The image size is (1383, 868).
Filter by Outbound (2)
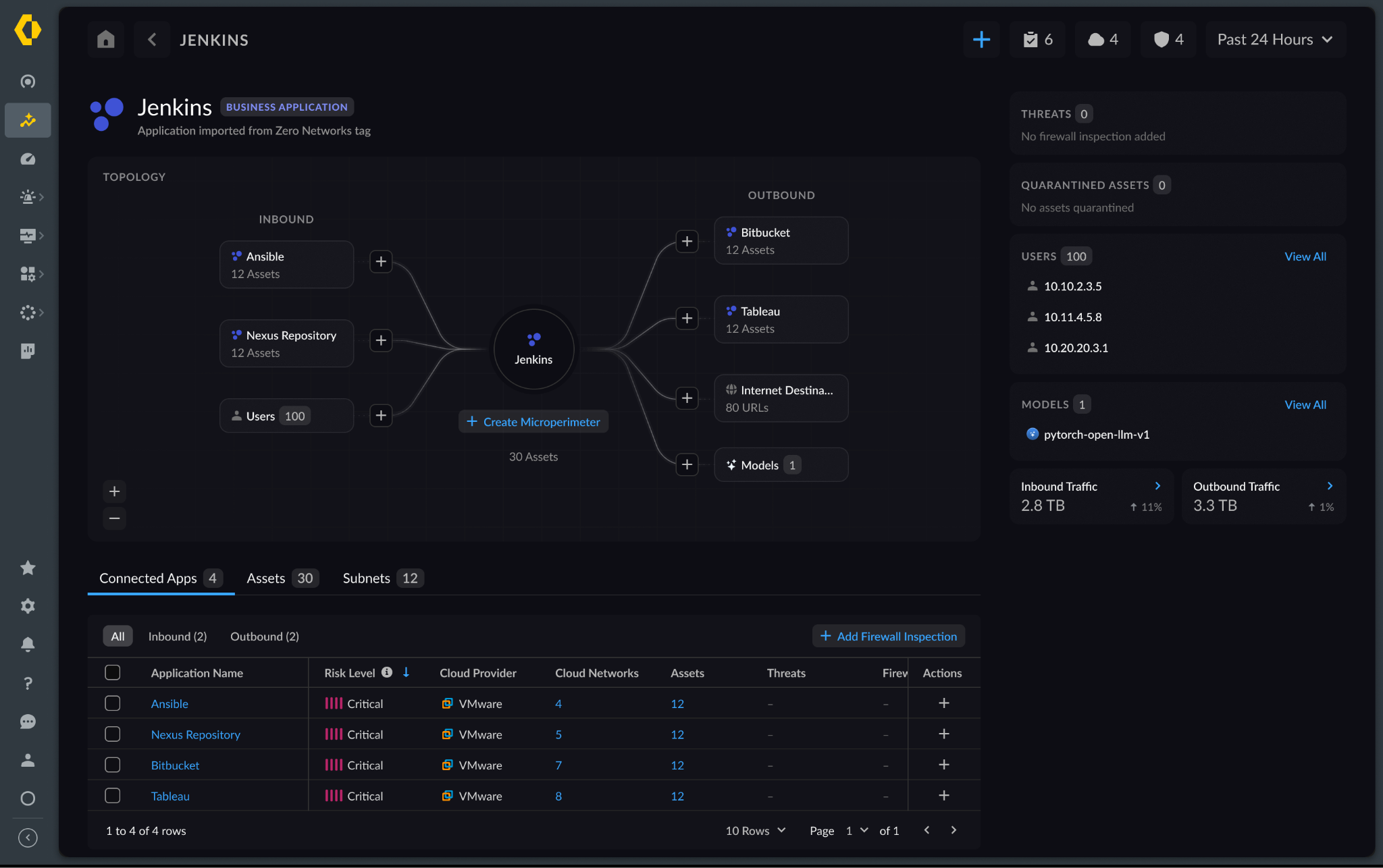point(265,636)
